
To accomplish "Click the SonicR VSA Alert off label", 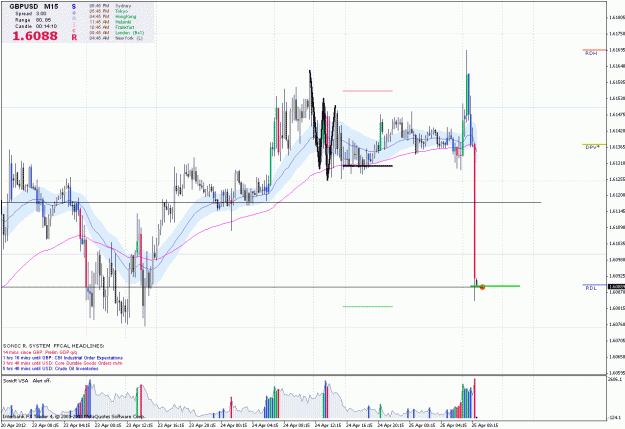I will click(x=27, y=381).
